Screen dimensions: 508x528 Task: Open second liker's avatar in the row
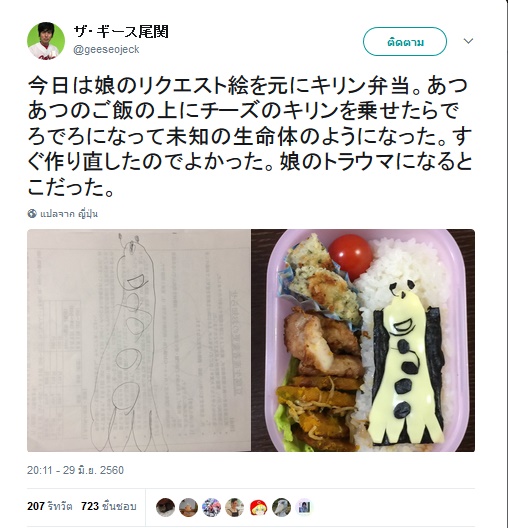189,507
